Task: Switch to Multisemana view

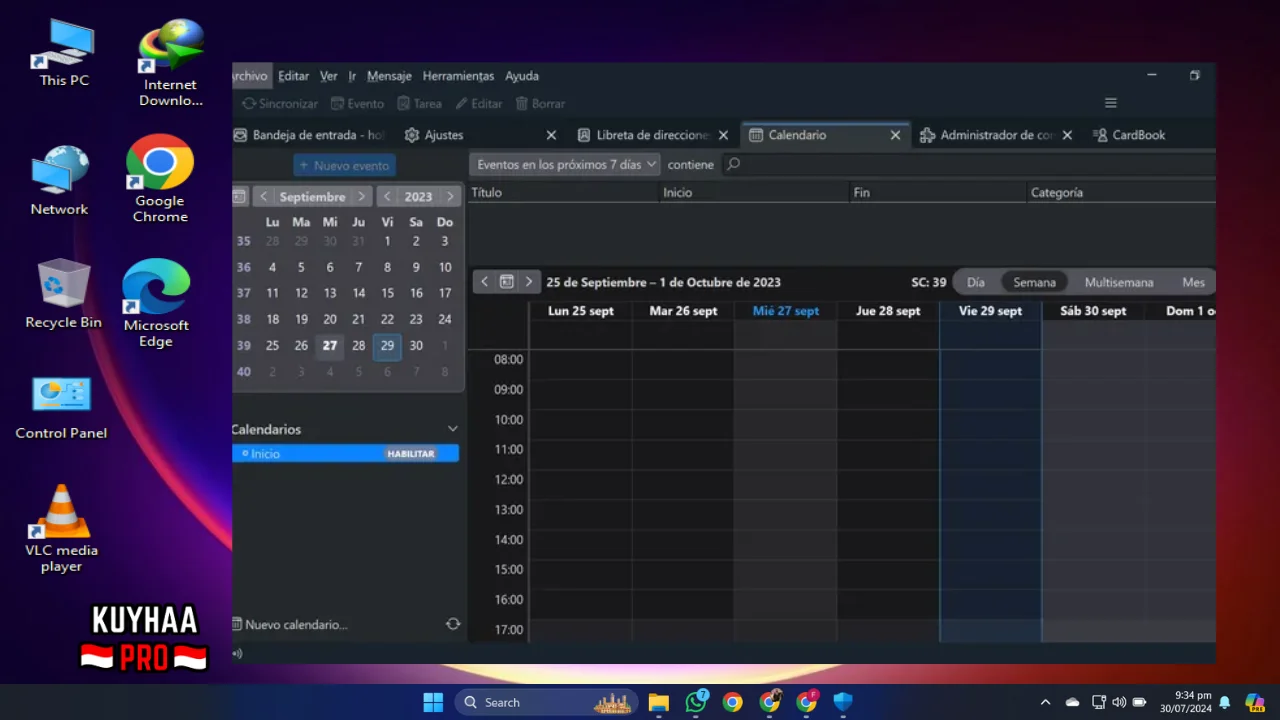Action: [1119, 282]
